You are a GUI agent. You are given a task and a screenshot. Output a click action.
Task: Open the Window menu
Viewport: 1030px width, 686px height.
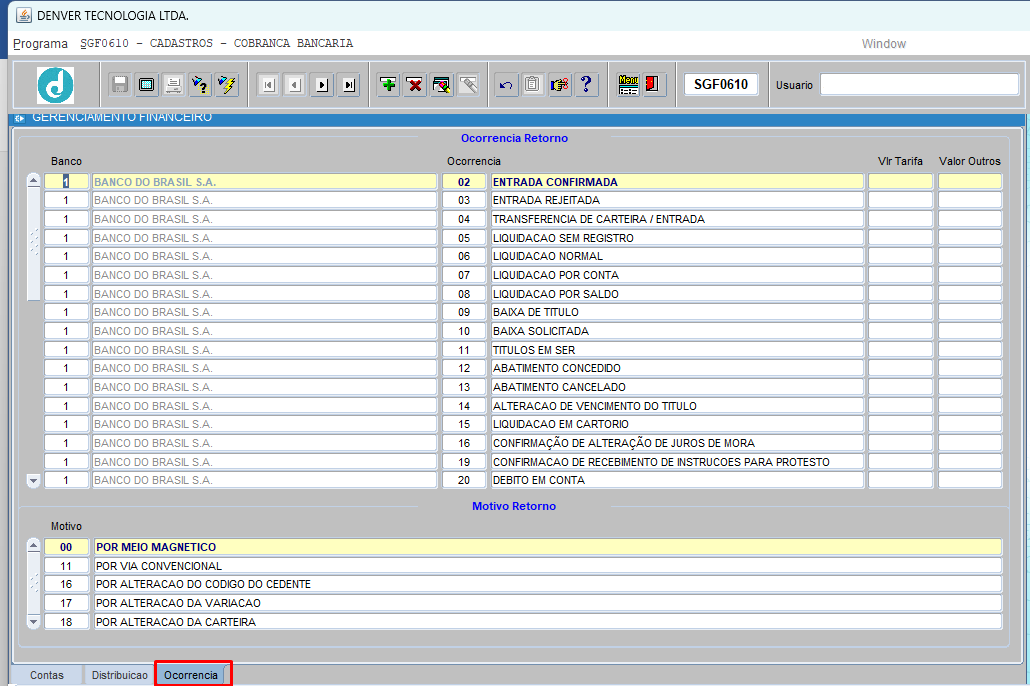pos(883,44)
